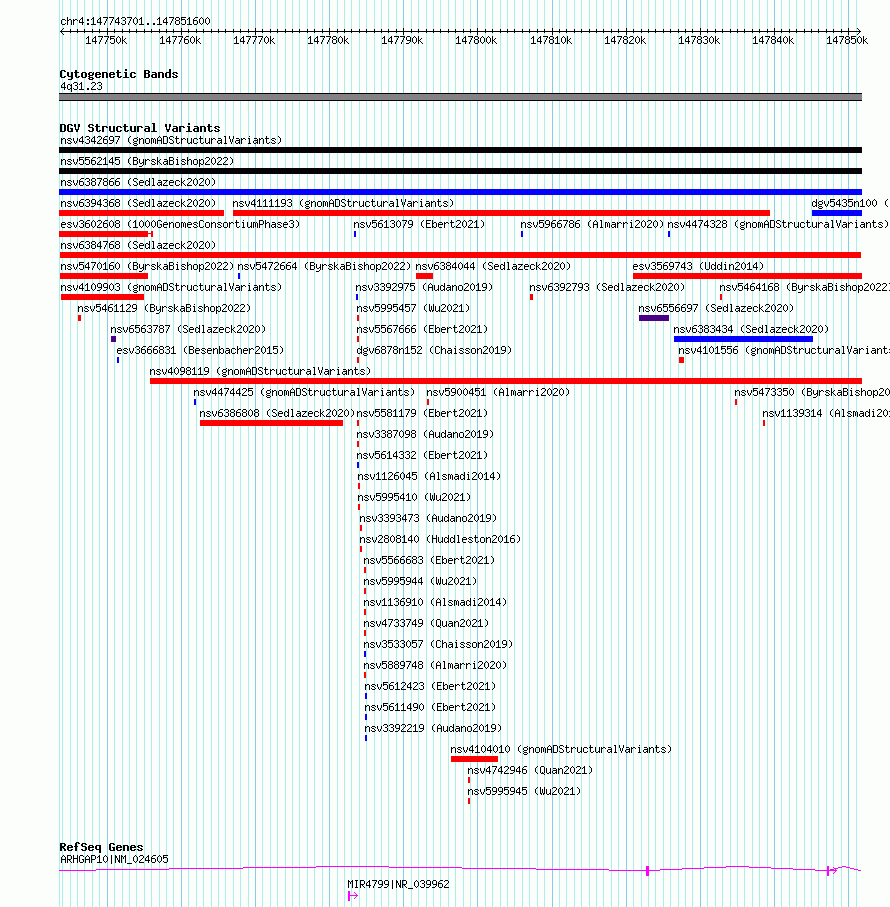Open nsv6392793 Sedlazeck2020 label
The height and width of the screenshot is (907, 890).
coord(607,287)
